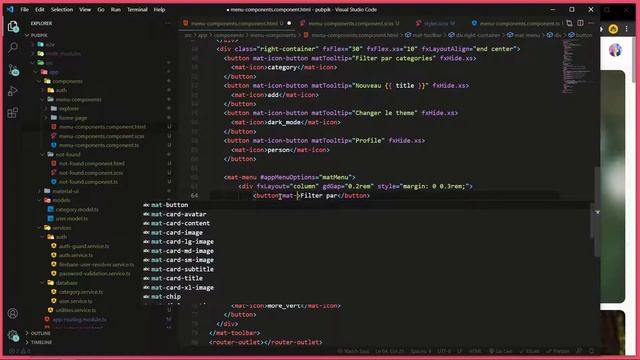Open the Accounts menu icon
Viewport: 640px width, 360px height.
click(13, 313)
